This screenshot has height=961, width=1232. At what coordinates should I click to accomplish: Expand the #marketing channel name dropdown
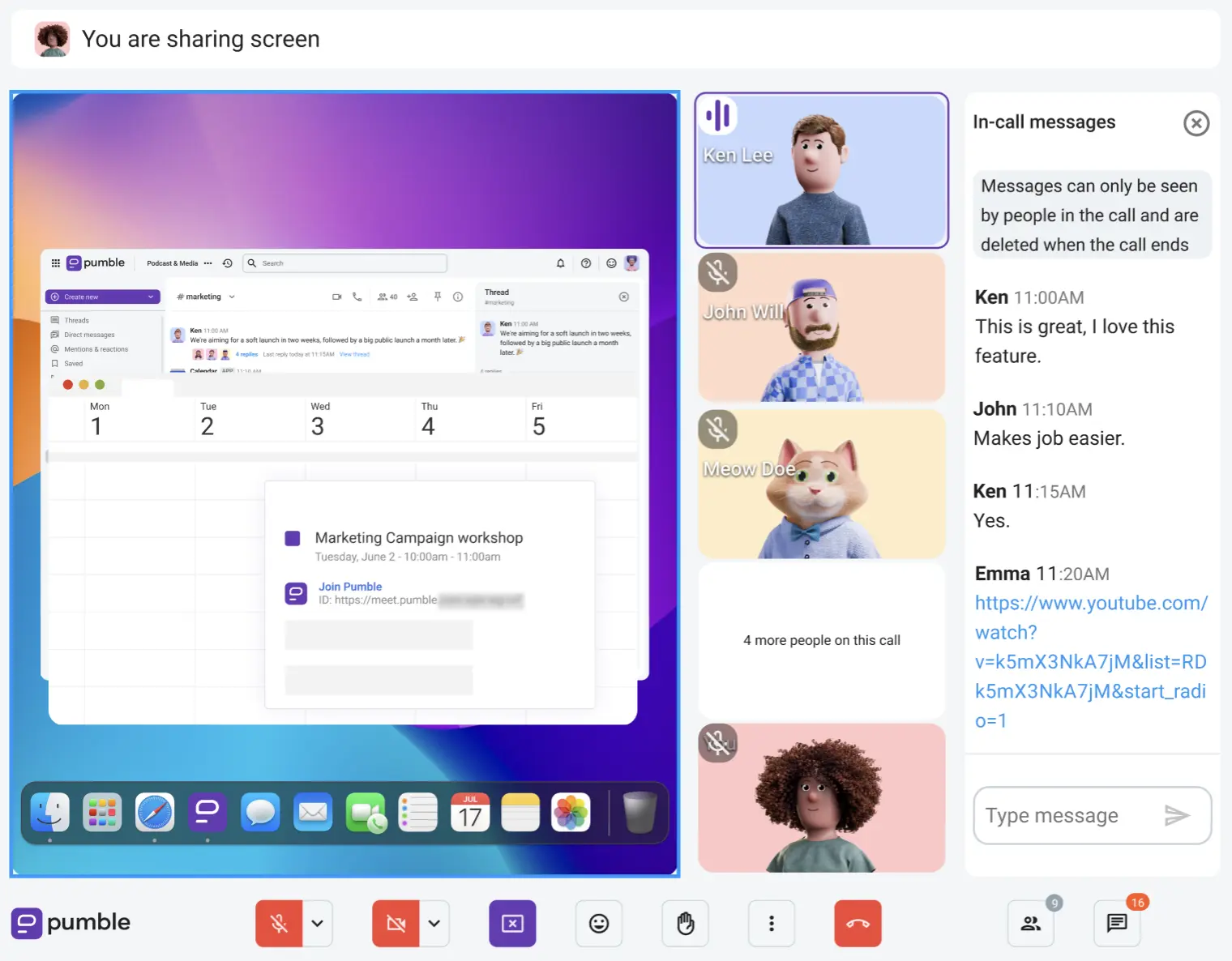[x=206, y=297]
